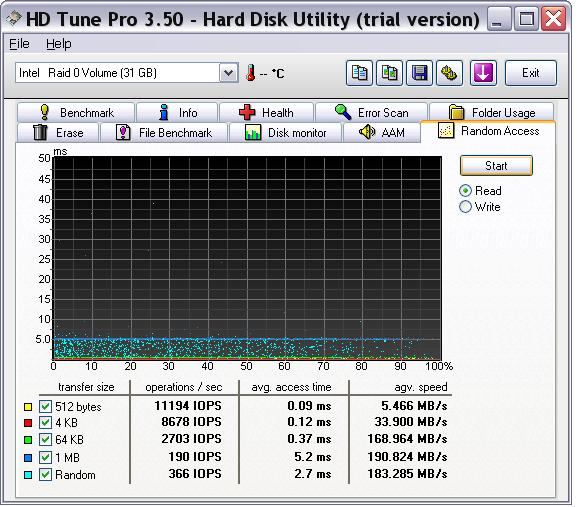Minimize the HD Tune Pro window
The width and height of the screenshot is (579, 507).
point(499,18)
